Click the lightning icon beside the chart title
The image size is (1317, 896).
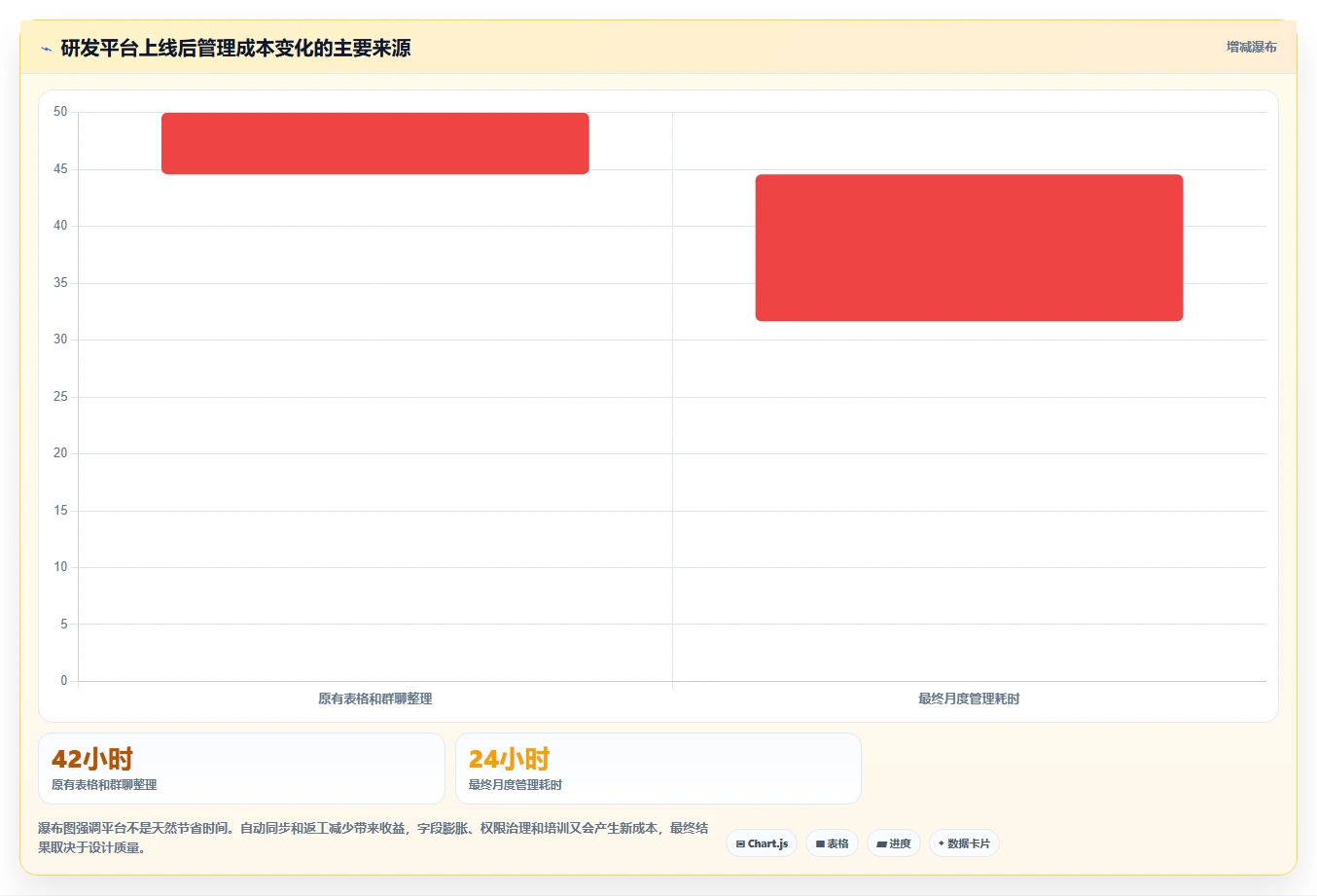pyautogui.click(x=46, y=49)
